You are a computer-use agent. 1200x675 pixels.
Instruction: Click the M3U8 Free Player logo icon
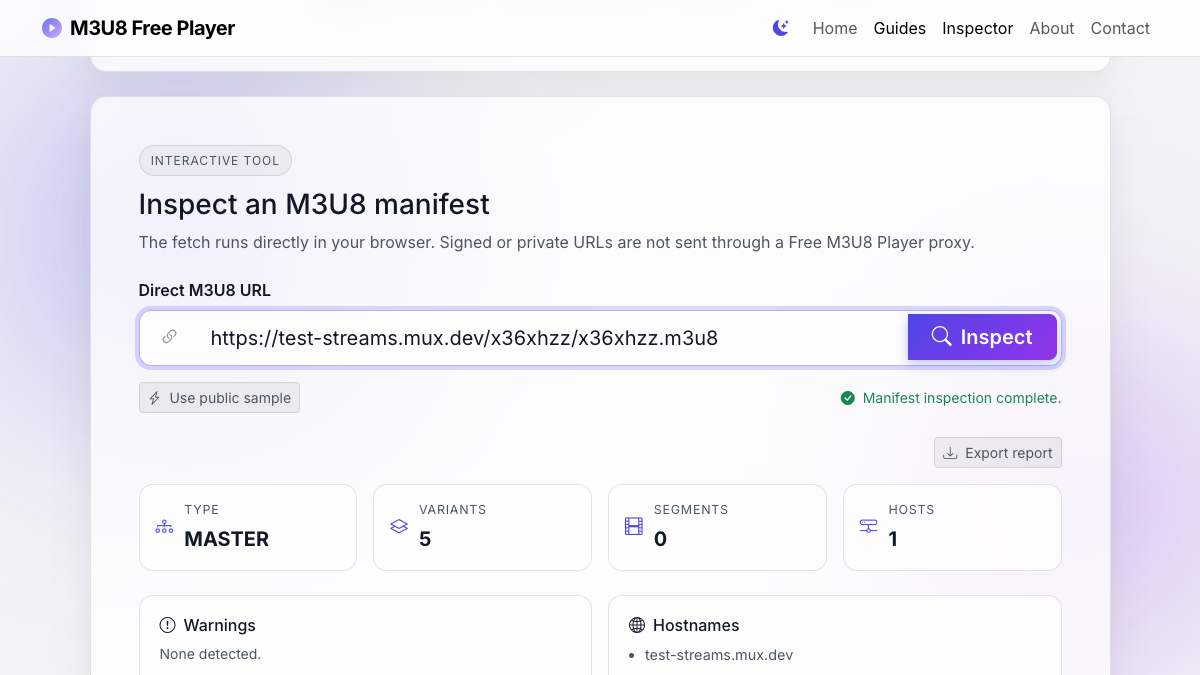click(52, 28)
